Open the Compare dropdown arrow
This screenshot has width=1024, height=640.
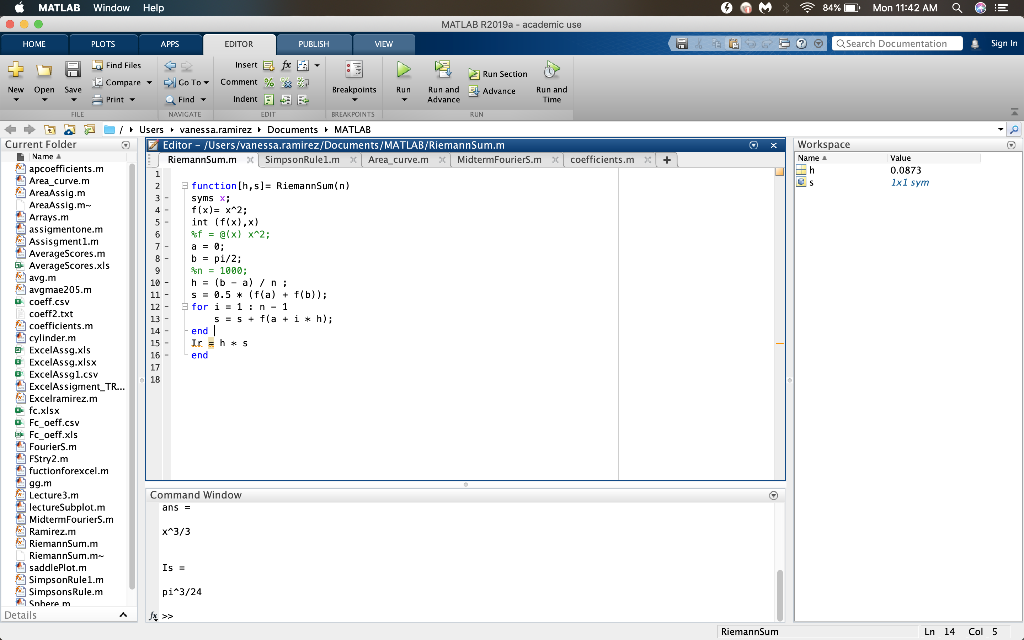[147, 81]
